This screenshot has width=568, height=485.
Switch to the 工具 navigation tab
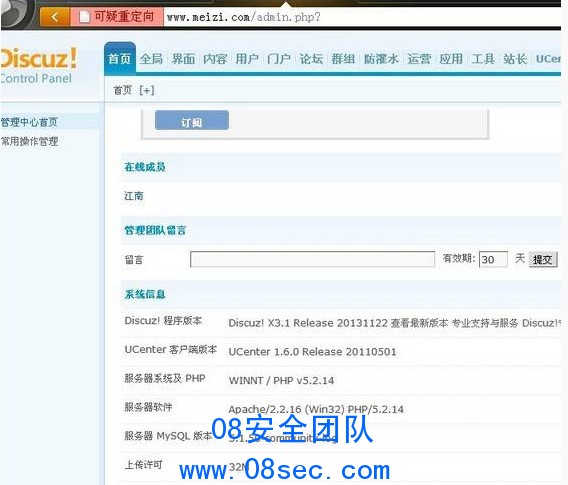(x=483, y=59)
